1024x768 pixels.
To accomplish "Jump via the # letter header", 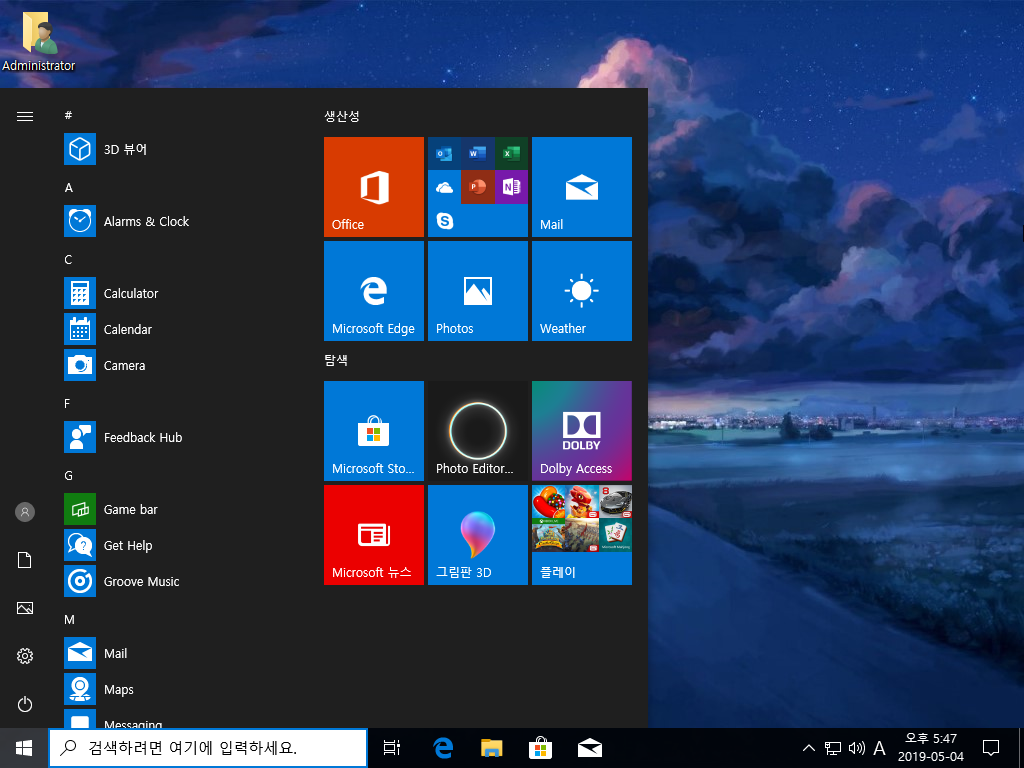I will (x=68, y=116).
